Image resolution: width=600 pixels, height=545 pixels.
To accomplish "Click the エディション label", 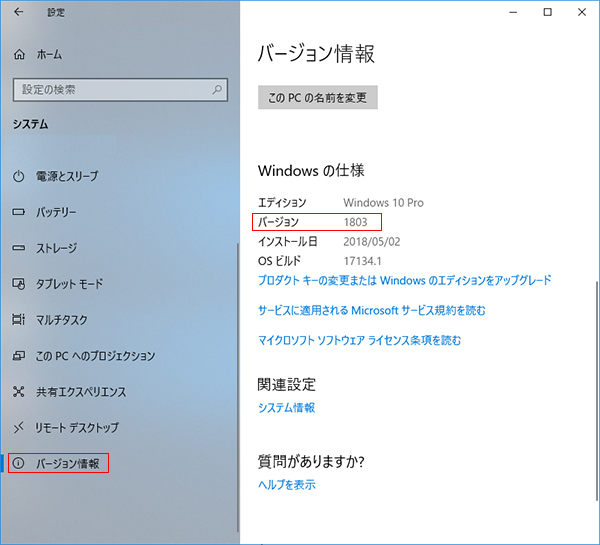I will 282,202.
